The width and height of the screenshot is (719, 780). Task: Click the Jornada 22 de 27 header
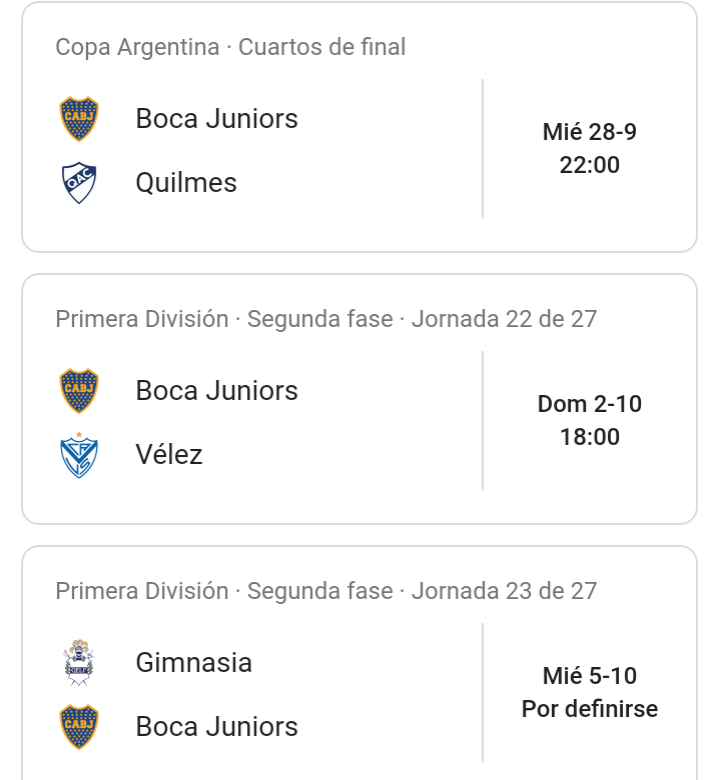504,319
